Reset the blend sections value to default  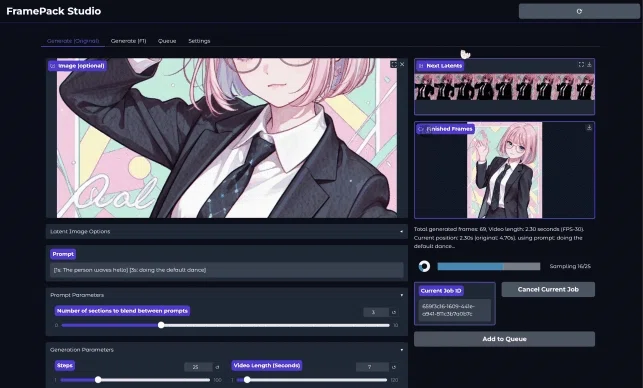pyautogui.click(x=394, y=313)
